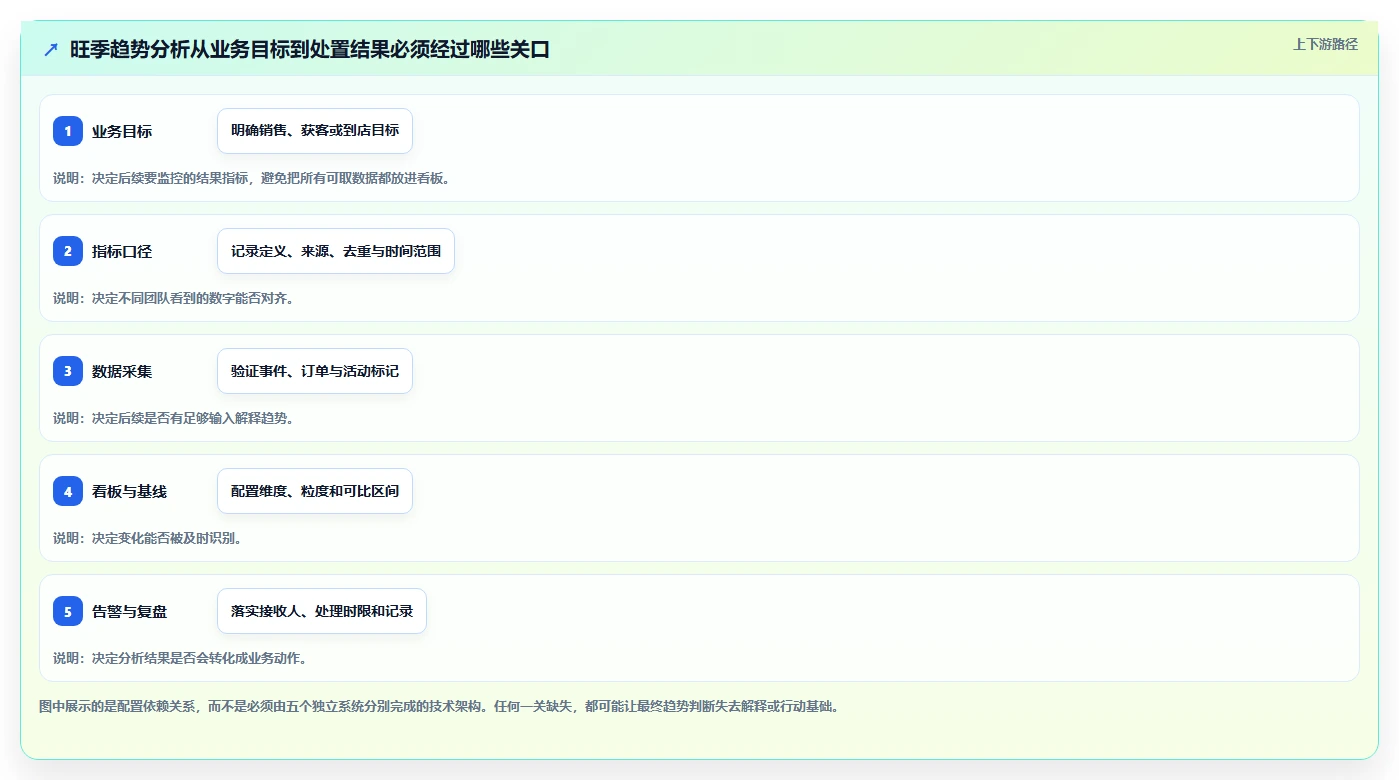Click the note 决定变化能否被及时识别
The height and width of the screenshot is (780, 1399).
point(147,538)
